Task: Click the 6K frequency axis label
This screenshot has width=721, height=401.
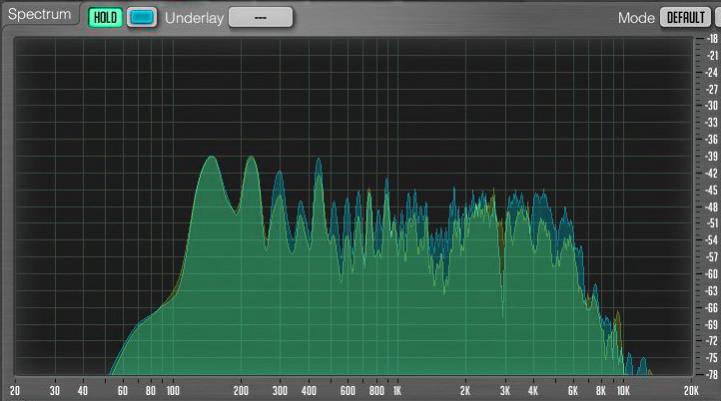Action: point(572,391)
